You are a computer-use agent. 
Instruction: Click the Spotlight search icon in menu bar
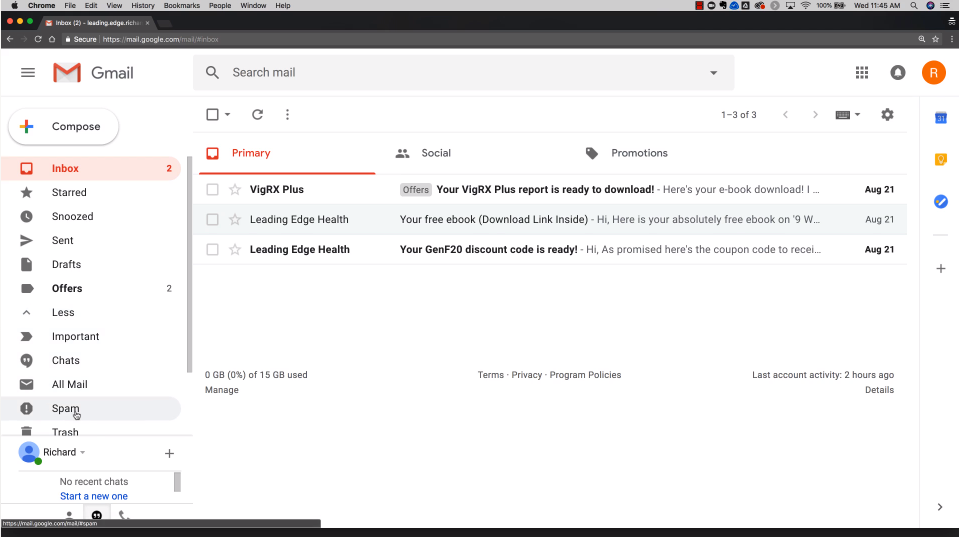click(x=914, y=6)
